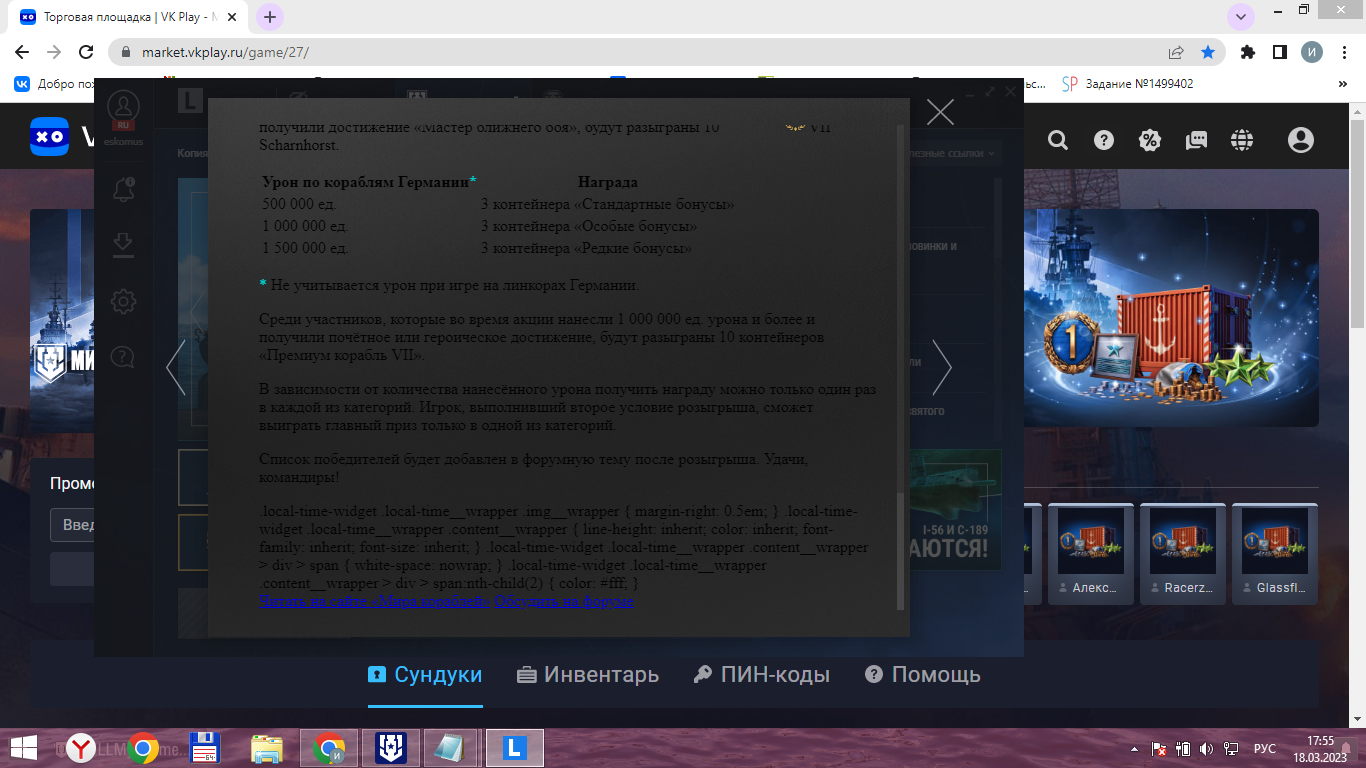Open link Обсудить на форуме
1366x768 pixels.
tap(565, 601)
